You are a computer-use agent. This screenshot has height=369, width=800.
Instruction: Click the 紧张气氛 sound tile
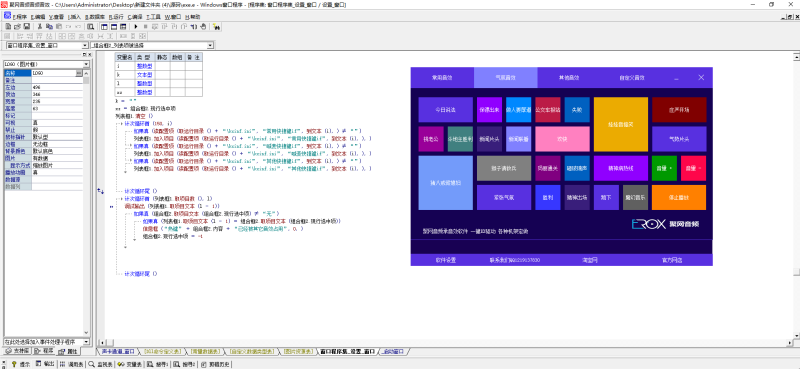pos(504,197)
